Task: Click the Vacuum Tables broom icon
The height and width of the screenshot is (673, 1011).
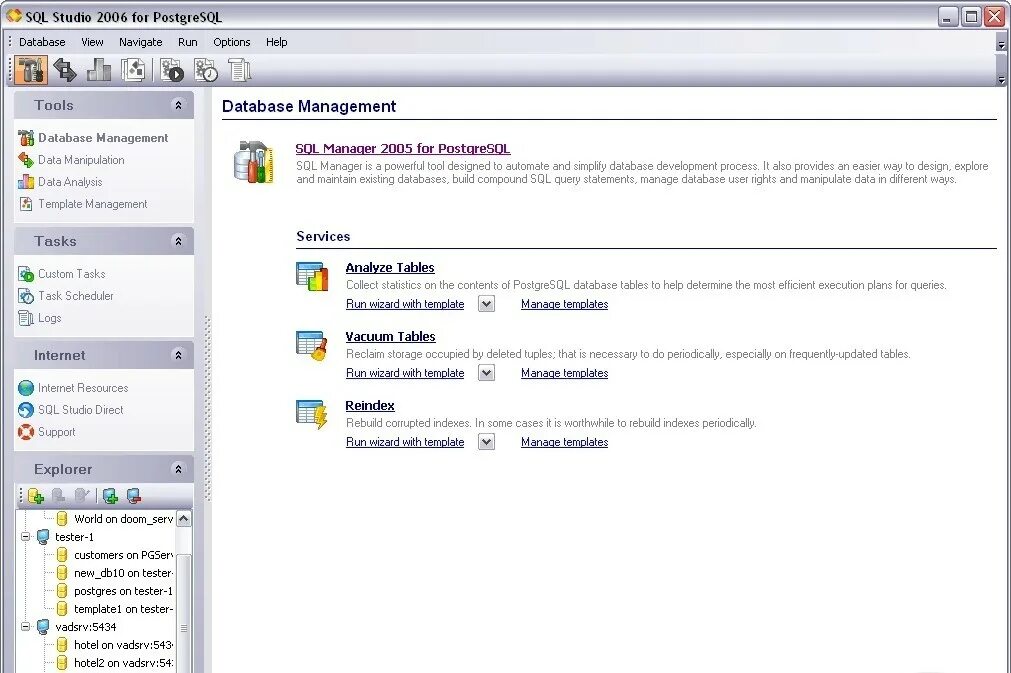Action: pos(312,346)
